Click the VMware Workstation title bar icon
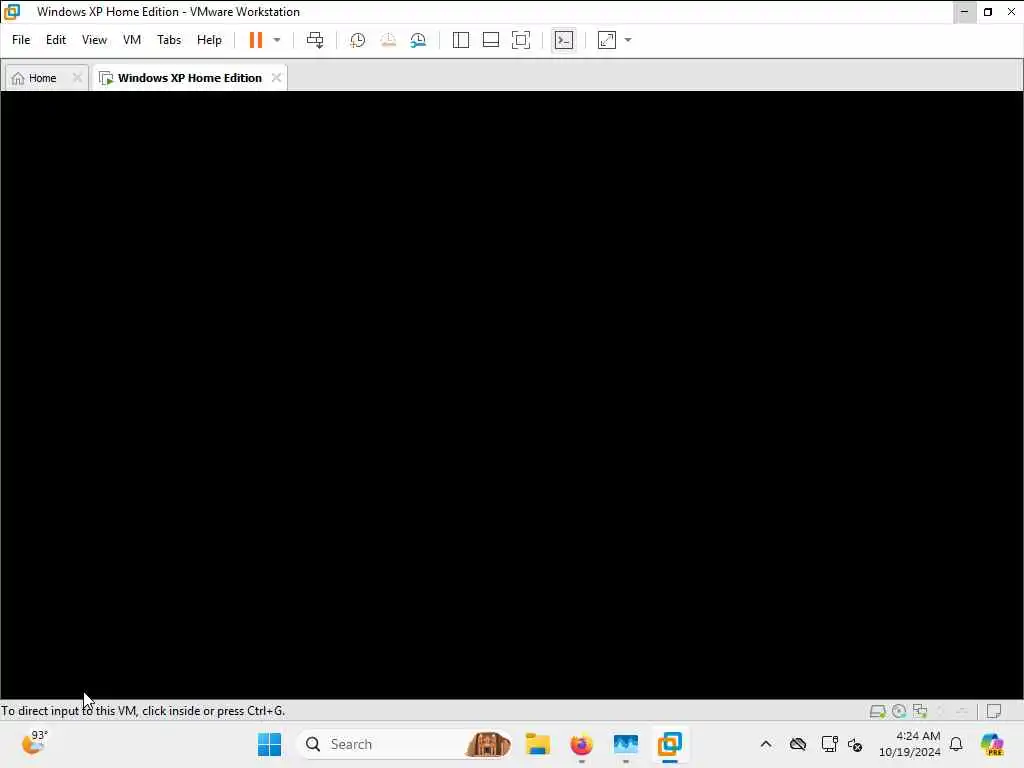Screen dimensions: 1024x768 [12, 12]
